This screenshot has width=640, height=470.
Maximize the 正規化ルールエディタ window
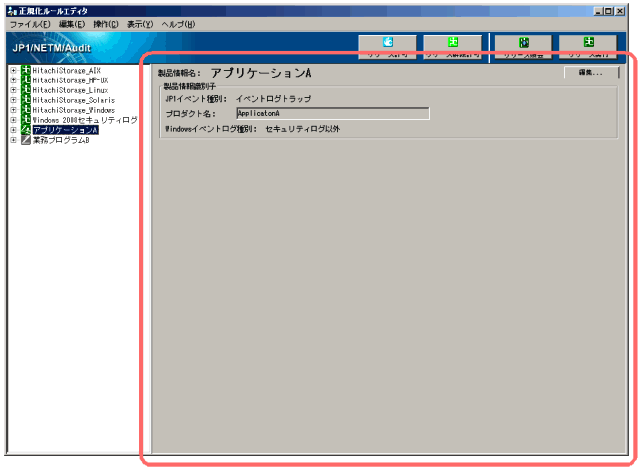pos(608,11)
